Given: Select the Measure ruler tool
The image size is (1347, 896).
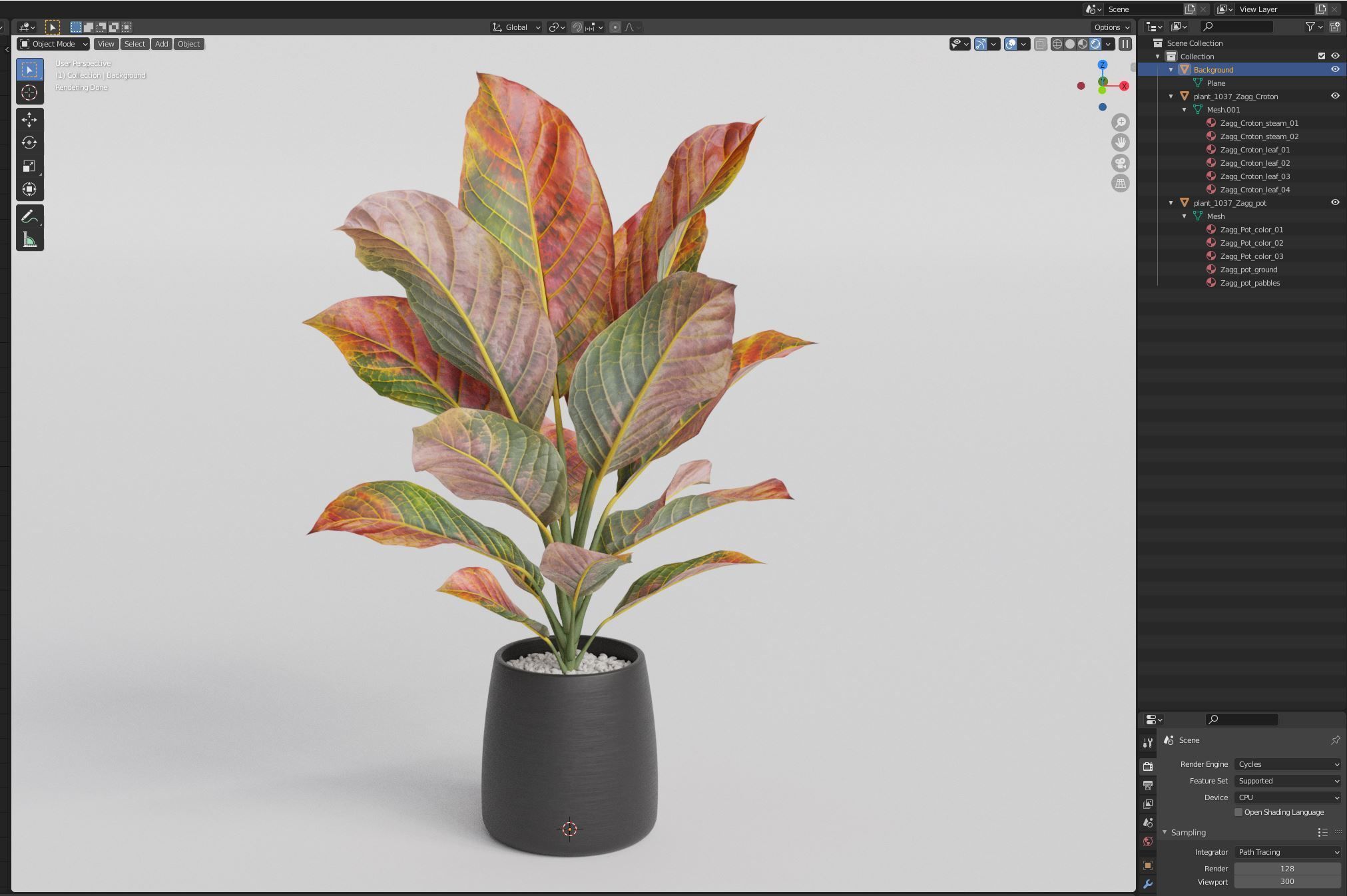Looking at the screenshot, I should 29,240.
